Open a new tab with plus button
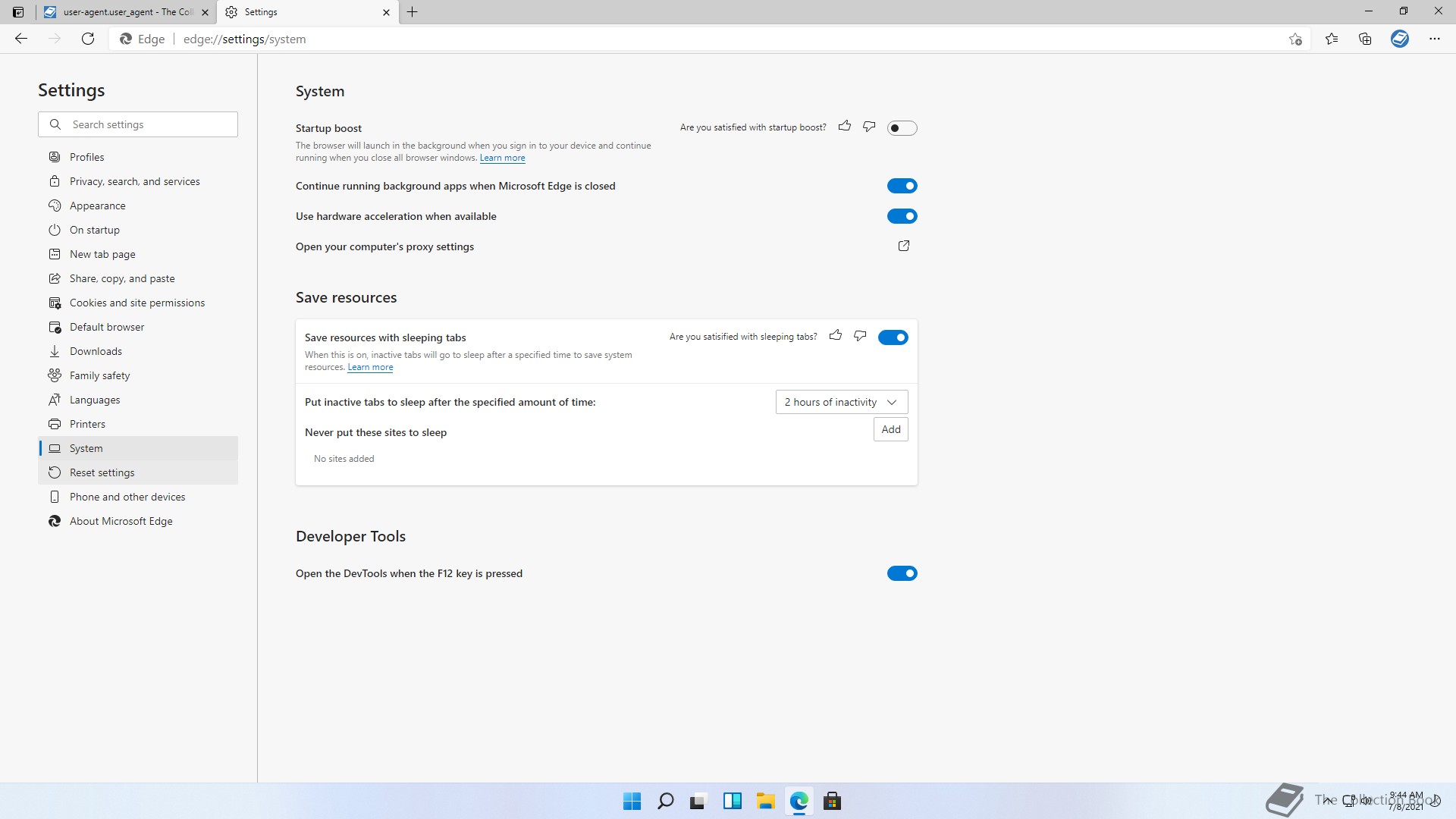The height and width of the screenshot is (819, 1456). [413, 12]
